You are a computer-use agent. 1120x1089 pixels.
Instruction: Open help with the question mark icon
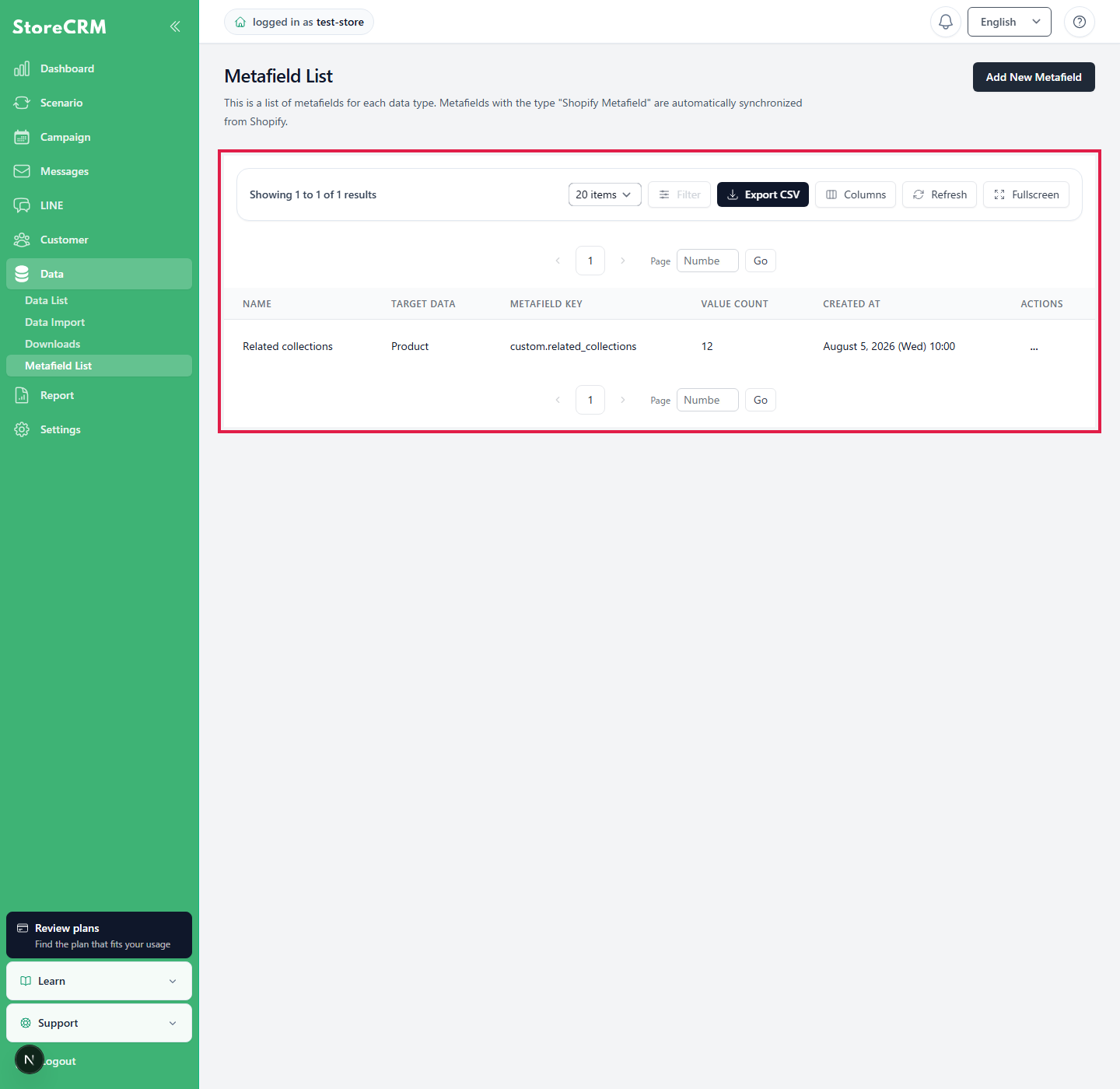tap(1080, 22)
